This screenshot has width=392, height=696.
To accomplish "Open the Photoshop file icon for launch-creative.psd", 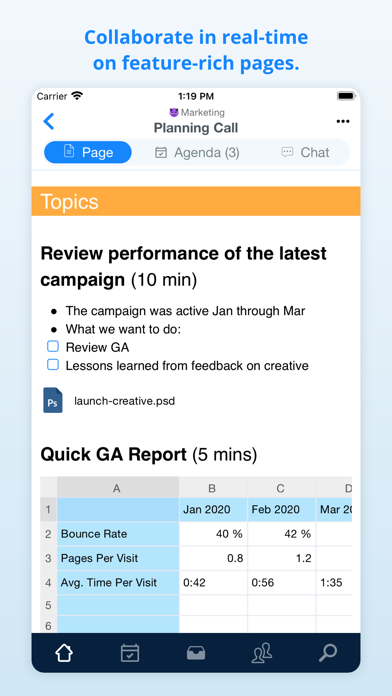I will (53, 400).
